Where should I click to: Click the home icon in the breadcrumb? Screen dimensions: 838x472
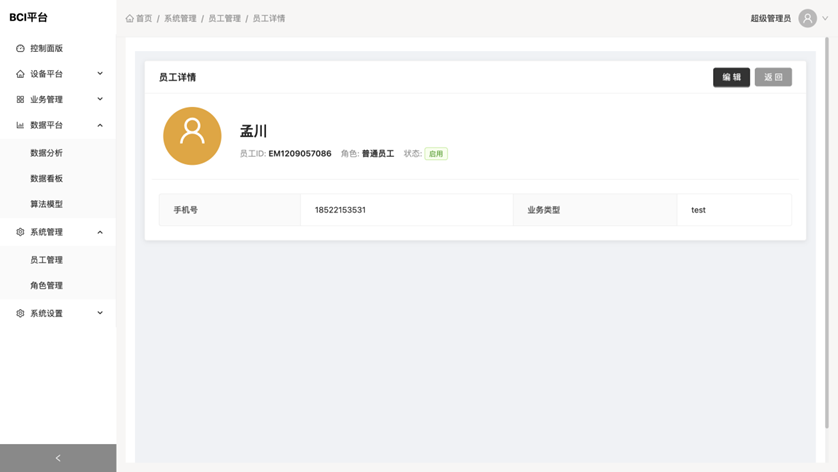point(130,19)
